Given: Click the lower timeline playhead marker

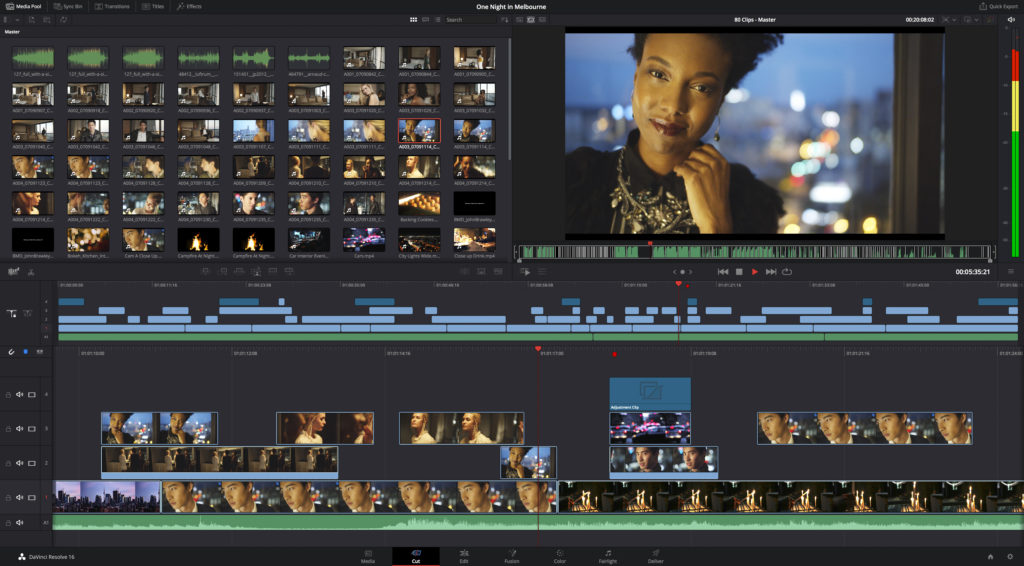Looking at the screenshot, I should point(538,349).
